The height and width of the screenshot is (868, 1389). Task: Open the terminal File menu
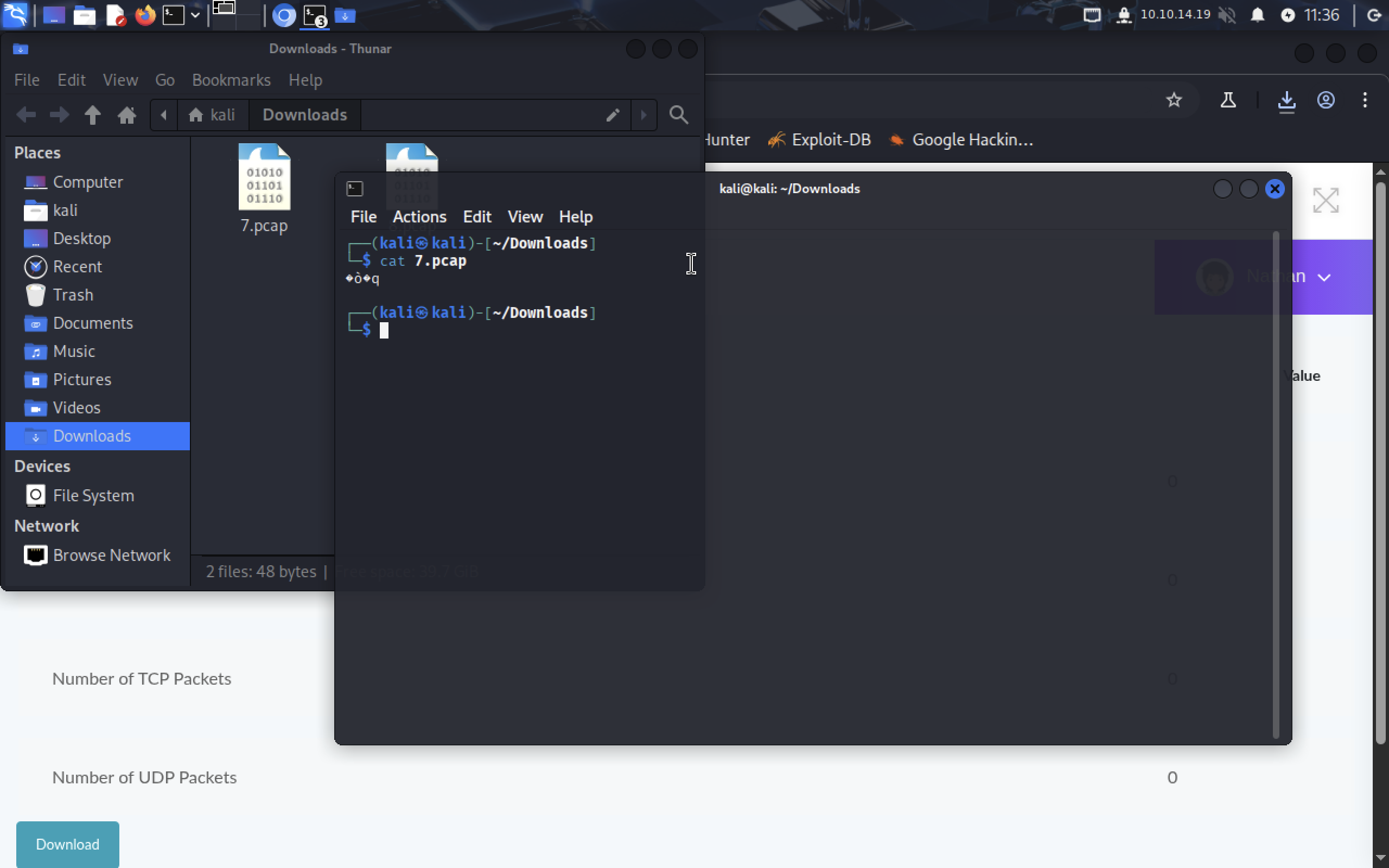[x=364, y=217]
